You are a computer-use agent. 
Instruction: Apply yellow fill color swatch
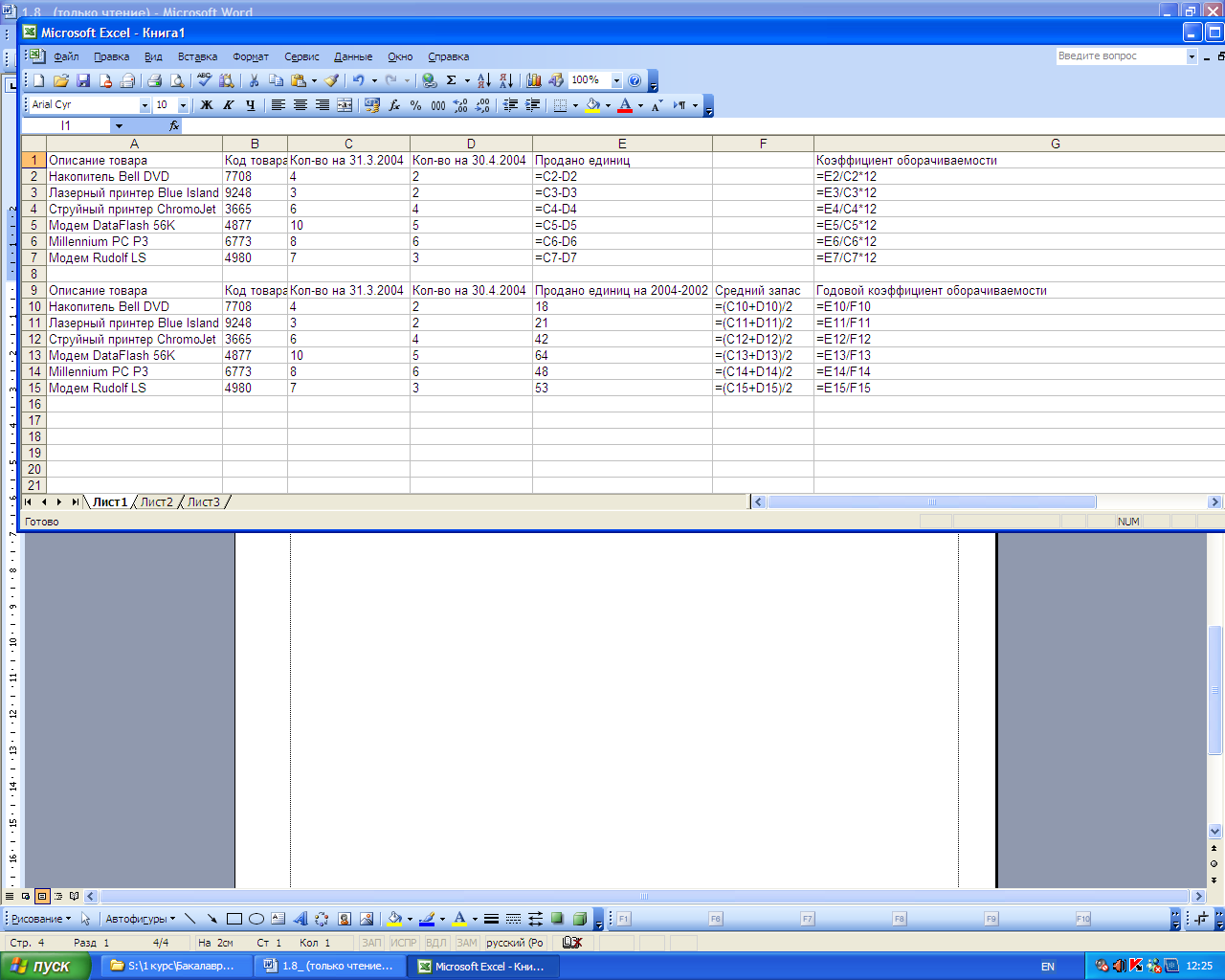(592, 105)
